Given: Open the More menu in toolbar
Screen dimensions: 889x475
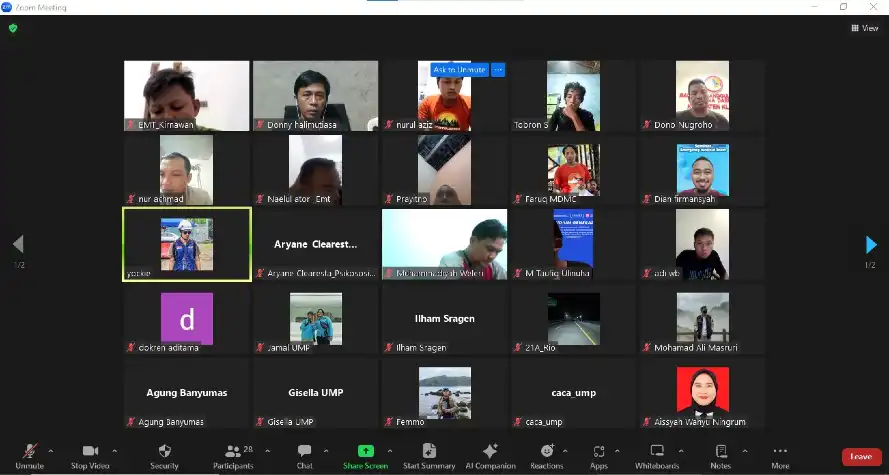Looking at the screenshot, I should (780, 455).
